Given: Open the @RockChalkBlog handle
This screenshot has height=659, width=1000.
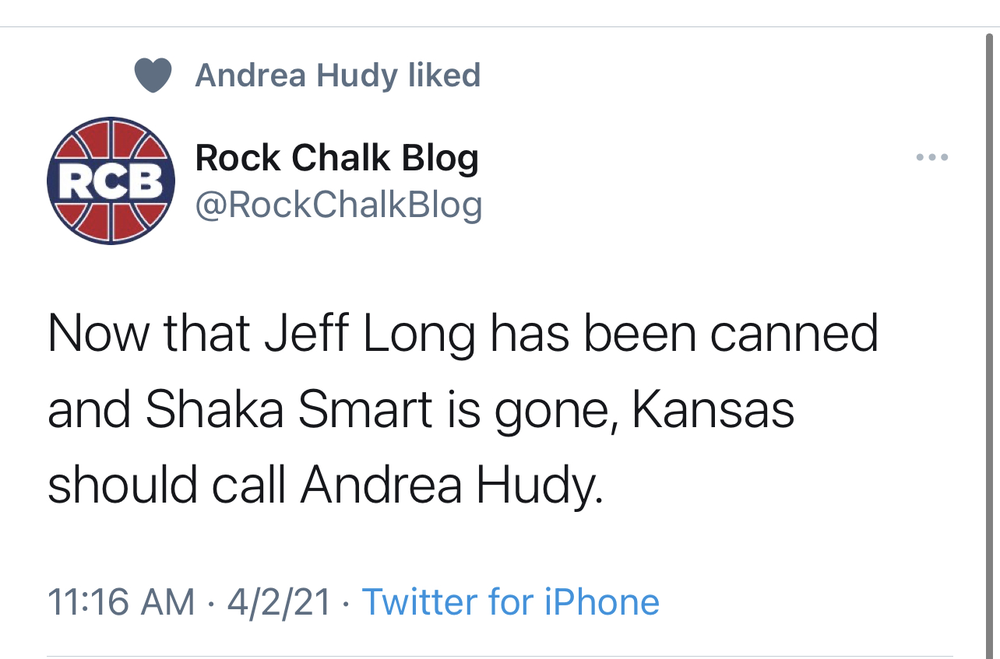Looking at the screenshot, I should (339, 204).
